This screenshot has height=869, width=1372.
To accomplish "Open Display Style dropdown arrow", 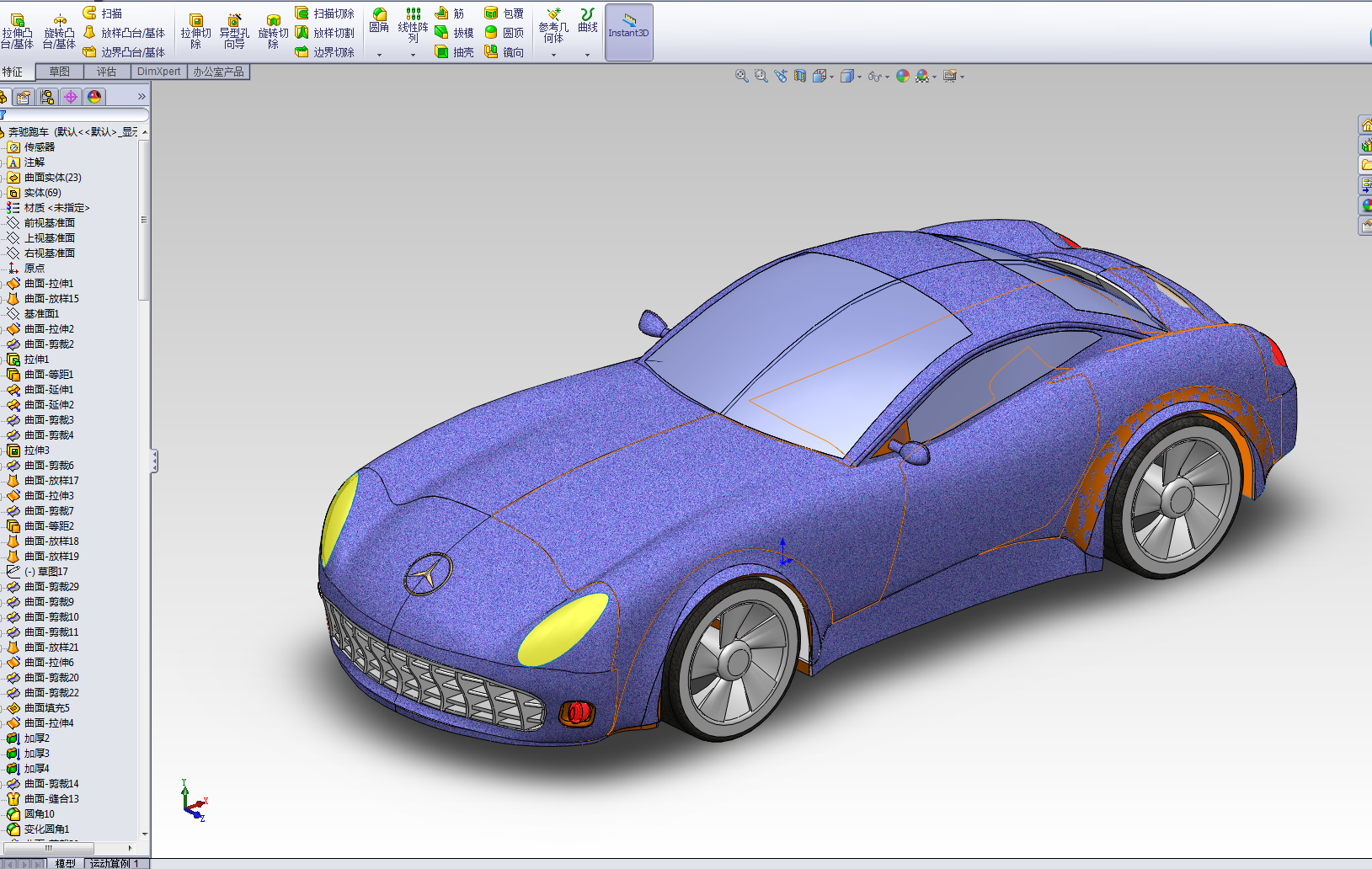I will 859,77.
